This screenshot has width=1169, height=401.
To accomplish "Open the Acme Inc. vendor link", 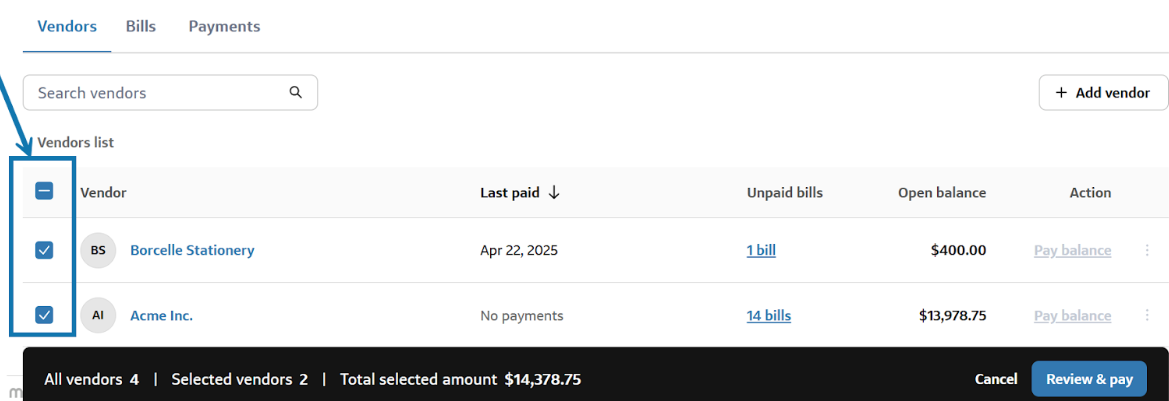I will pyautogui.click(x=161, y=315).
